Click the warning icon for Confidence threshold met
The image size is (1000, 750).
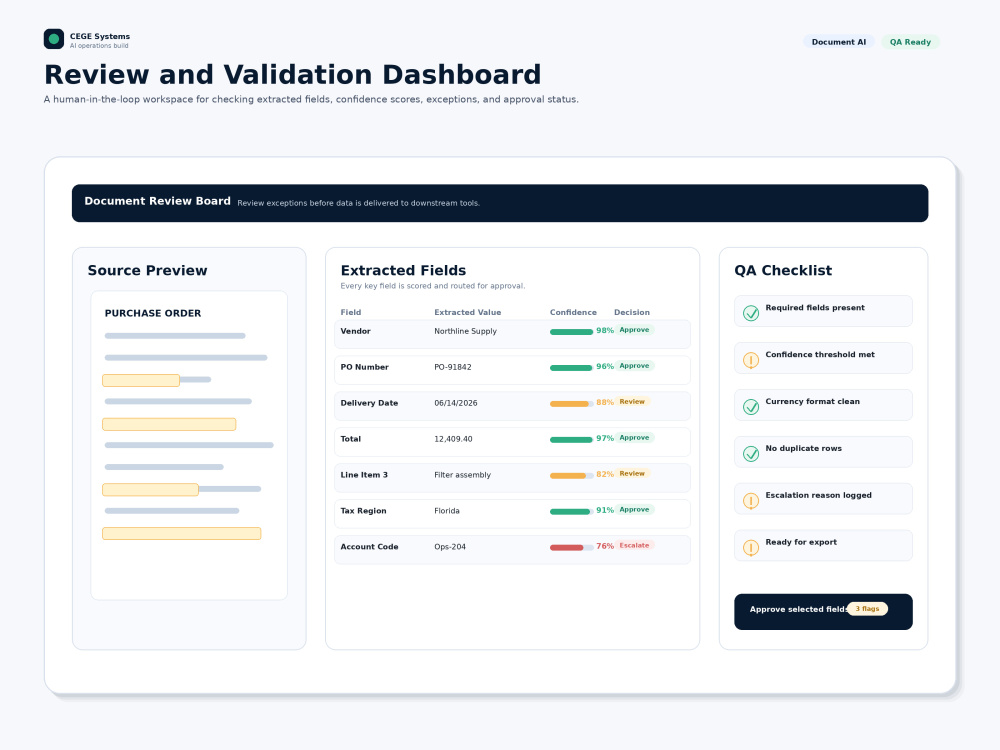751,360
